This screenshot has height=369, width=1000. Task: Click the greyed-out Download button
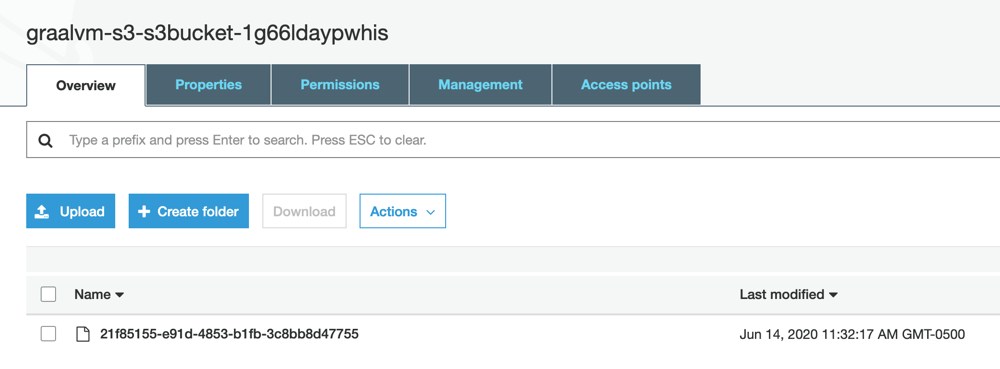[x=304, y=212]
